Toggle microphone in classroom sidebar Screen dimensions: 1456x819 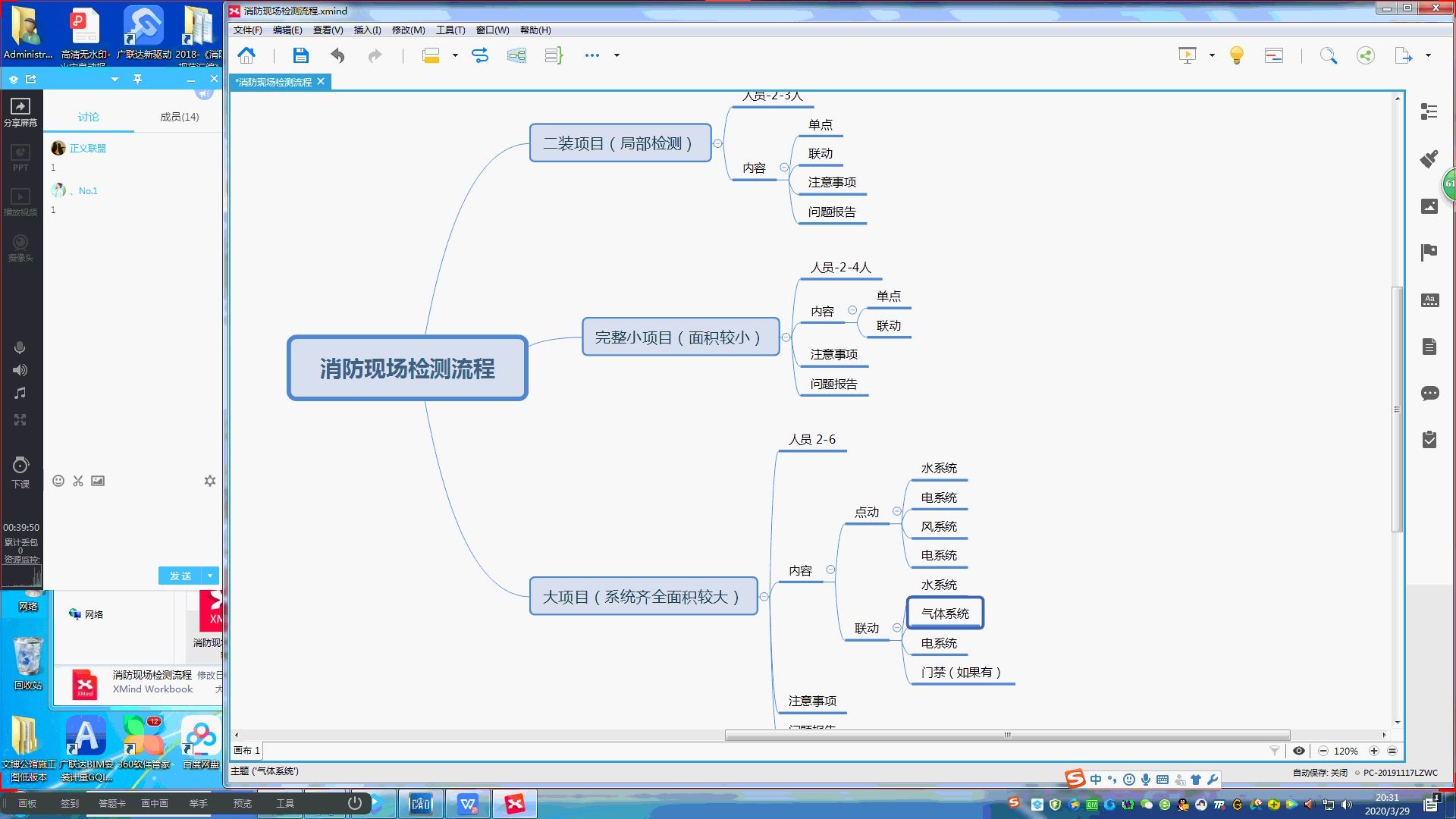click(20, 347)
